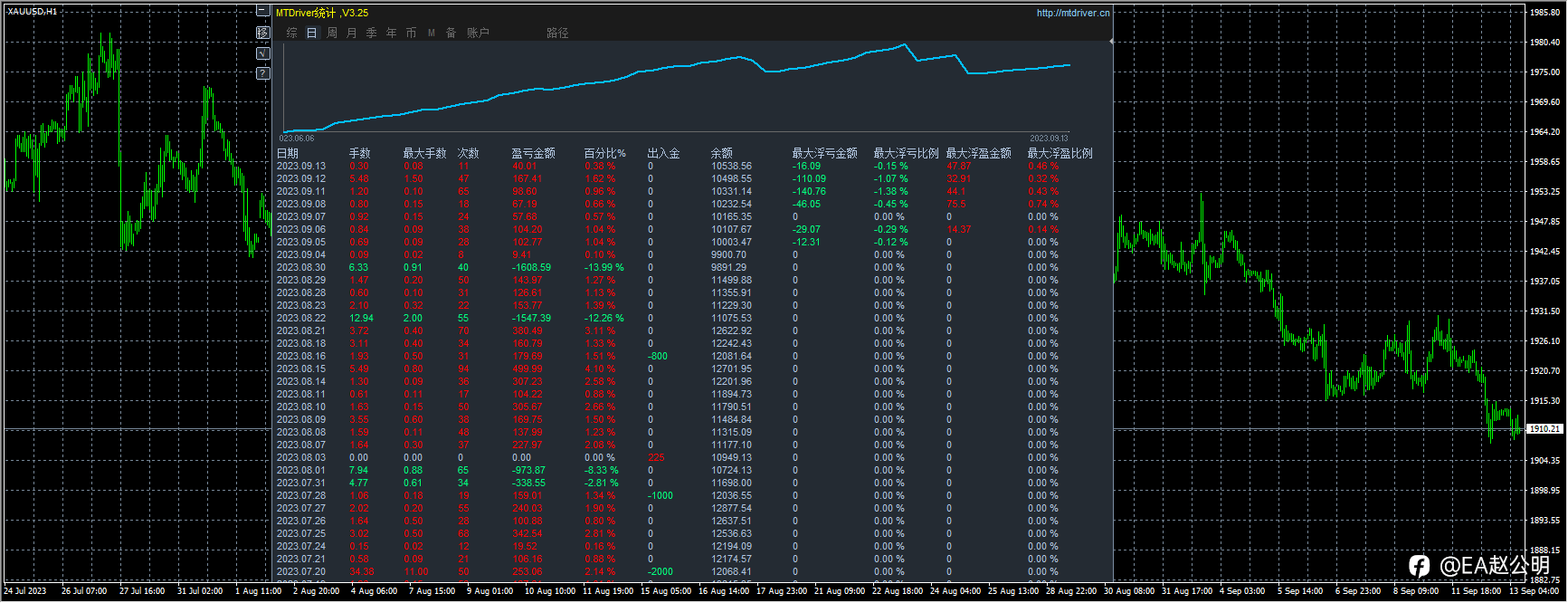Click the 移 move panel icon
This screenshot has width=1568, height=603.
tap(262, 33)
